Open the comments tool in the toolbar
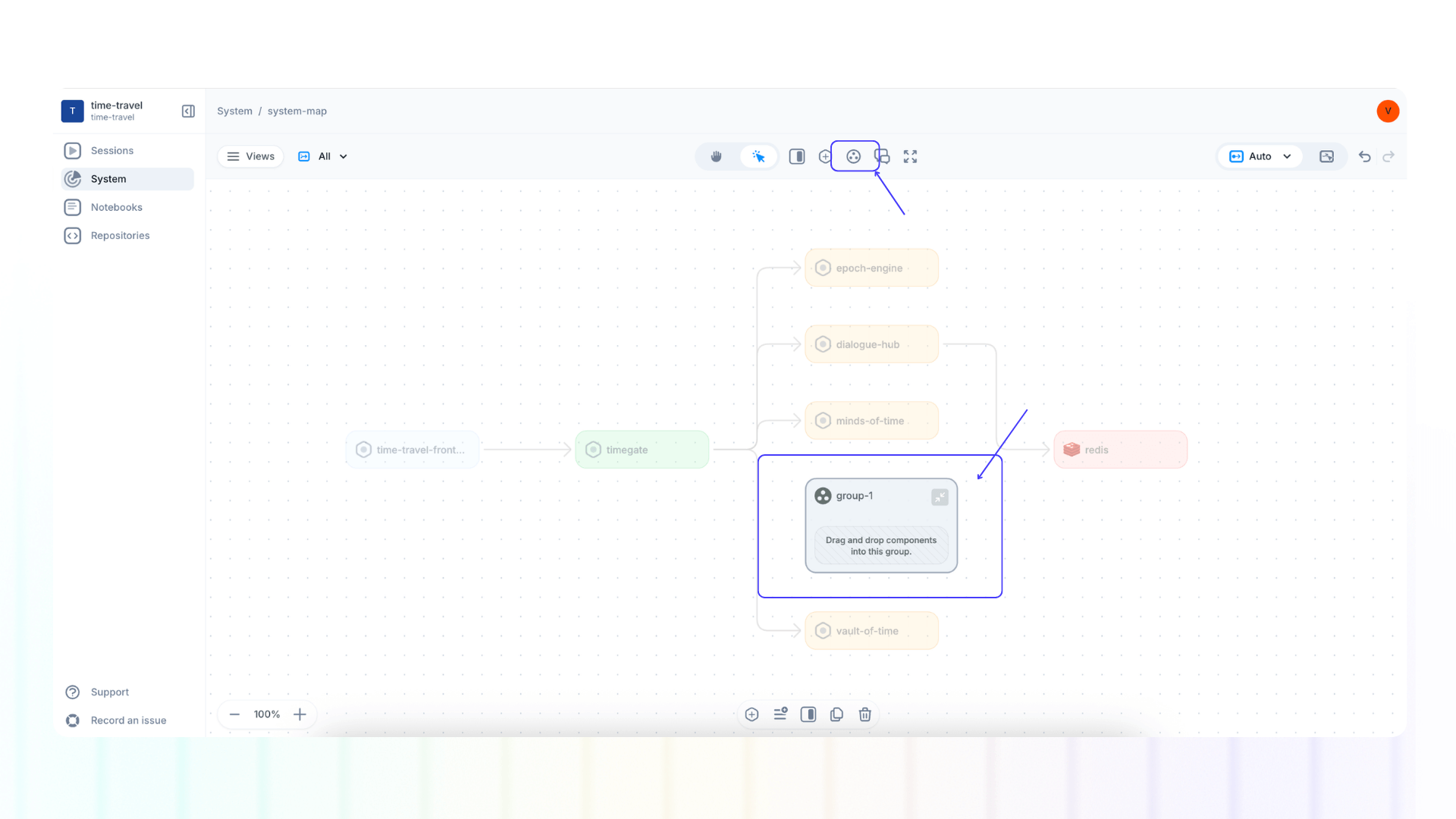Viewport: 1456px width, 819px height. [882, 156]
